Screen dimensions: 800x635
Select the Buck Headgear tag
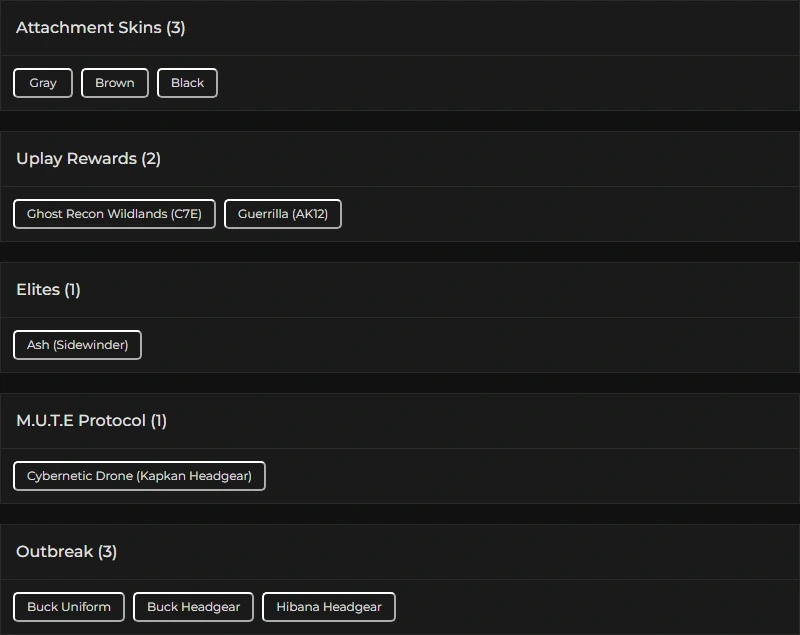pyautogui.click(x=193, y=607)
